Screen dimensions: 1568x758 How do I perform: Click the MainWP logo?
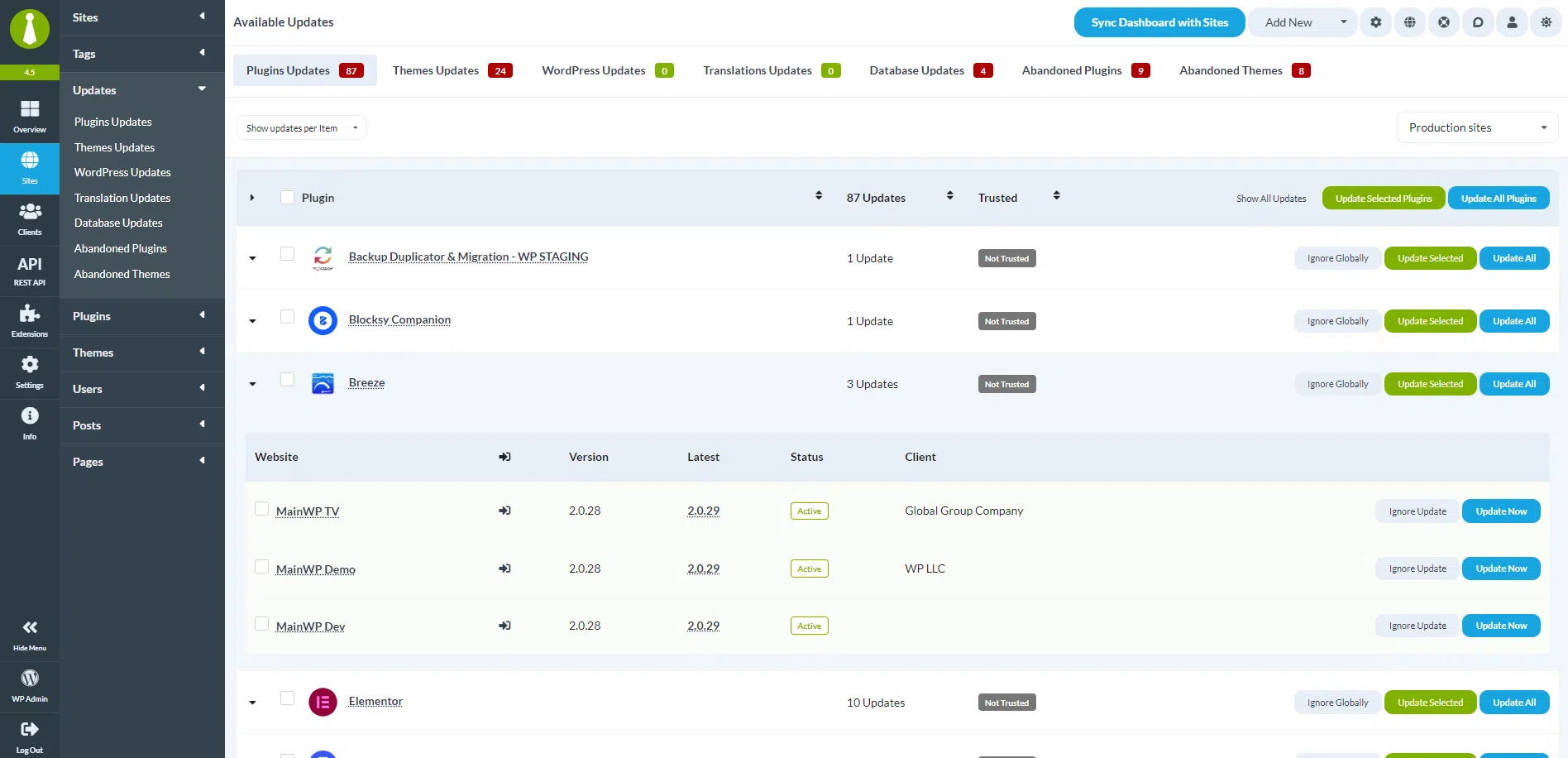click(30, 30)
